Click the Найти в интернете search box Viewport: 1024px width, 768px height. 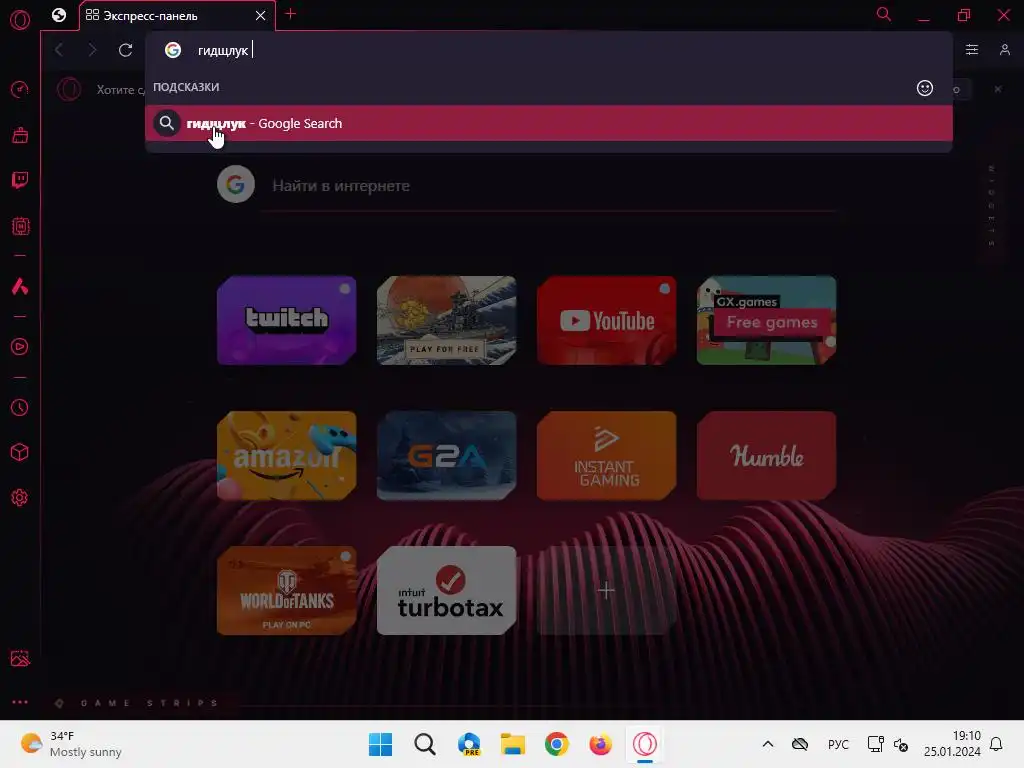click(526, 186)
